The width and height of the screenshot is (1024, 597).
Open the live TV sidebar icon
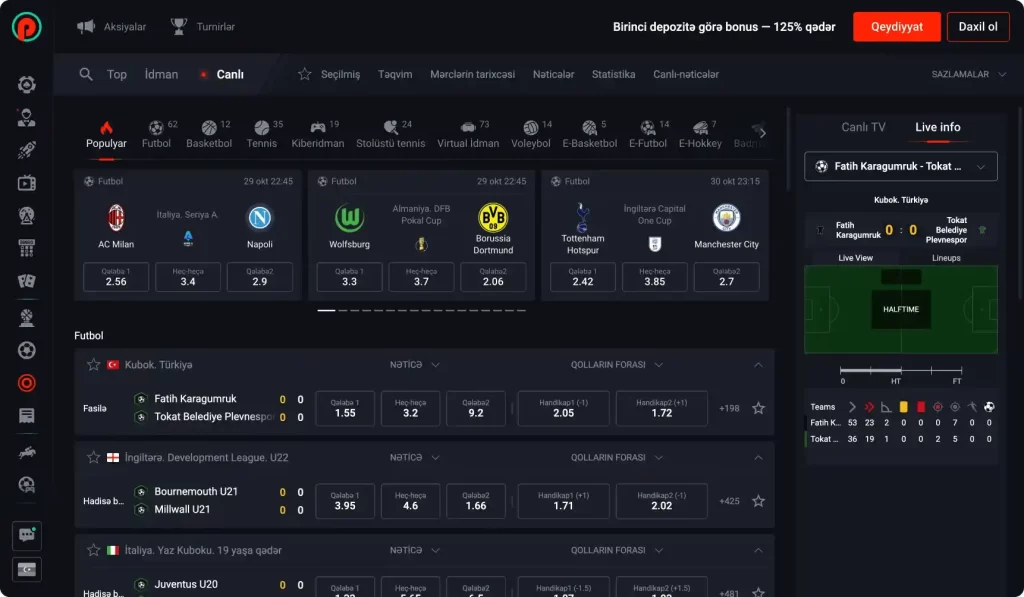tap(27, 183)
